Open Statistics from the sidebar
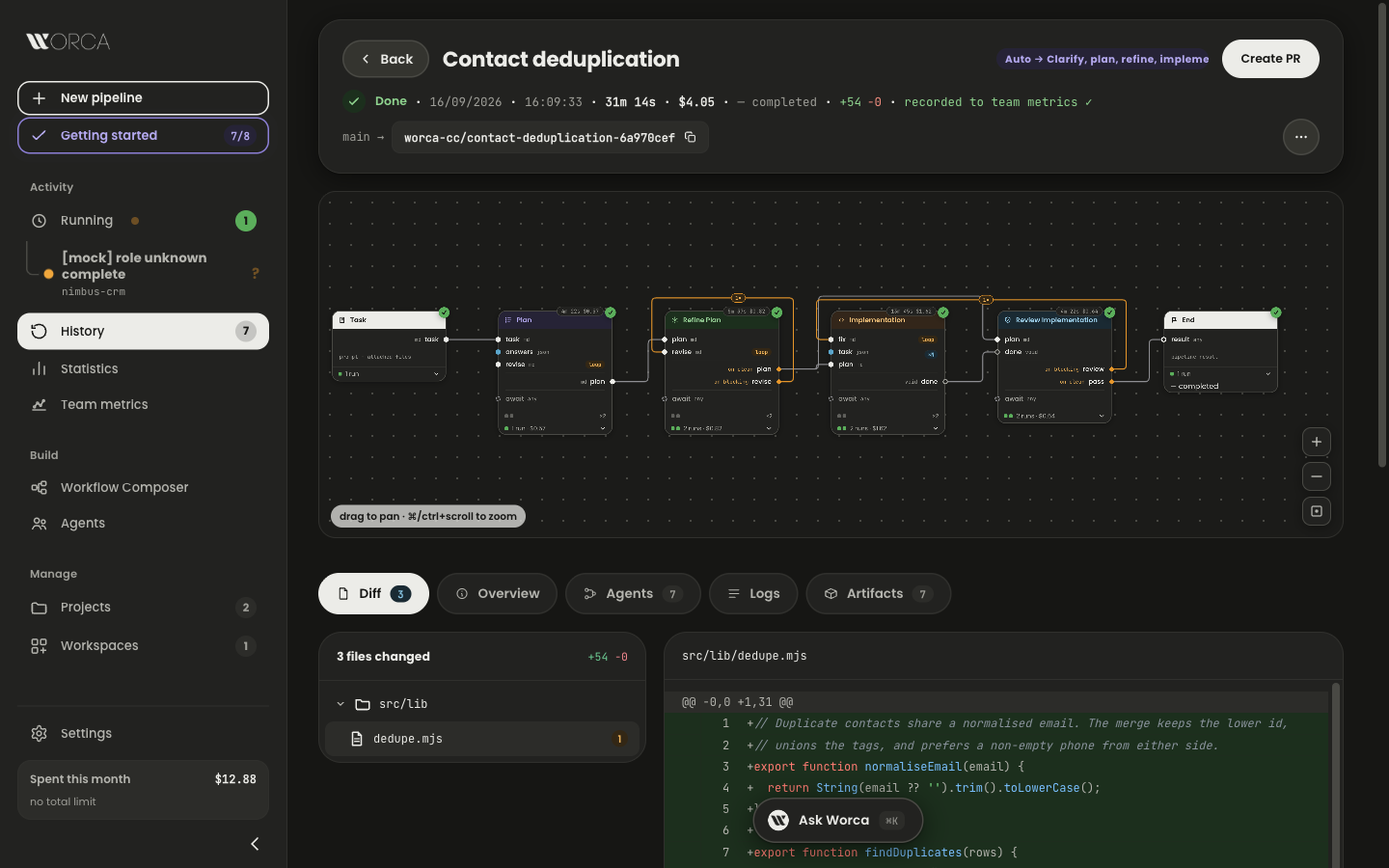The height and width of the screenshot is (868, 1389). coord(143,368)
